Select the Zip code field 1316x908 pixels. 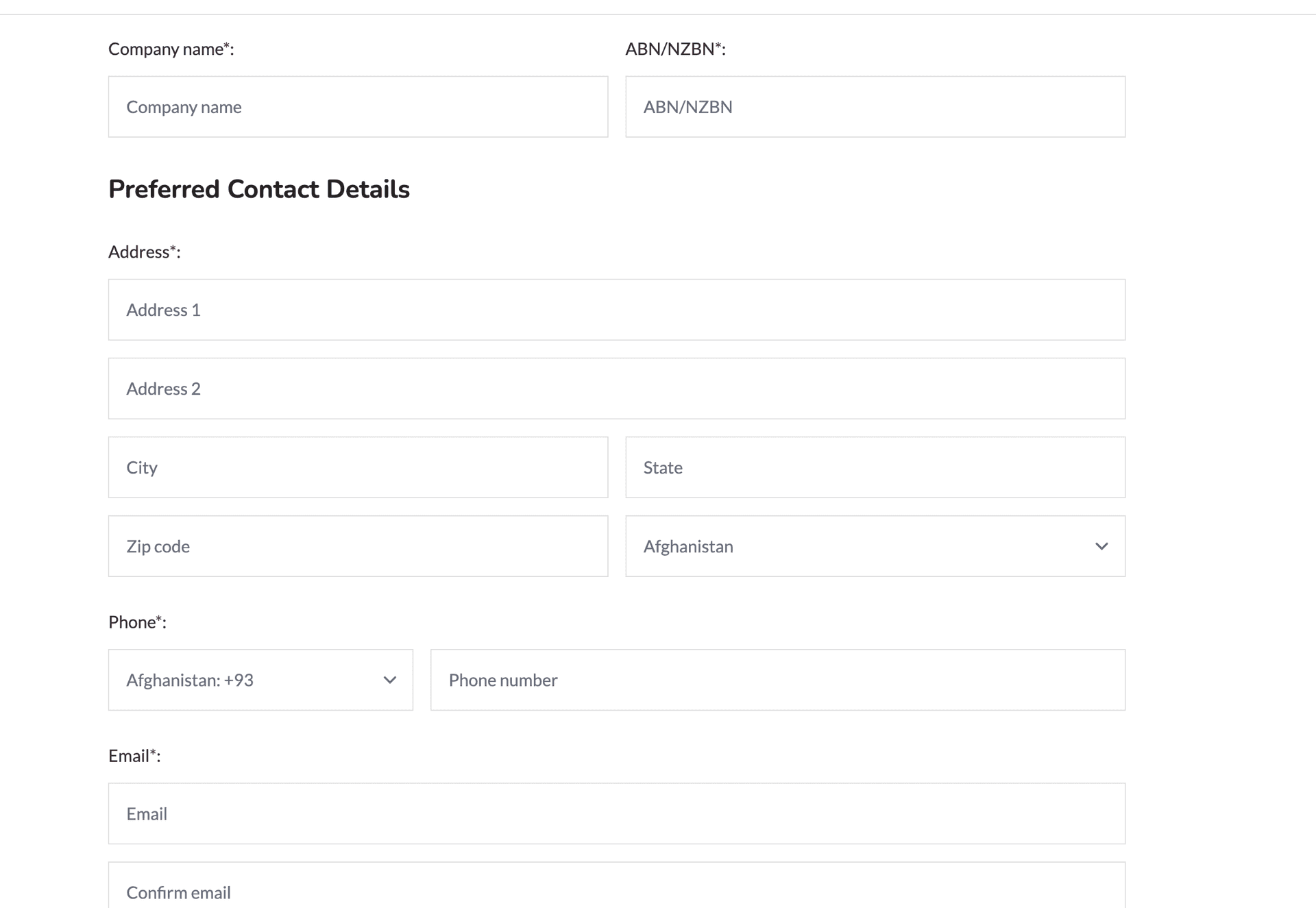tap(358, 545)
